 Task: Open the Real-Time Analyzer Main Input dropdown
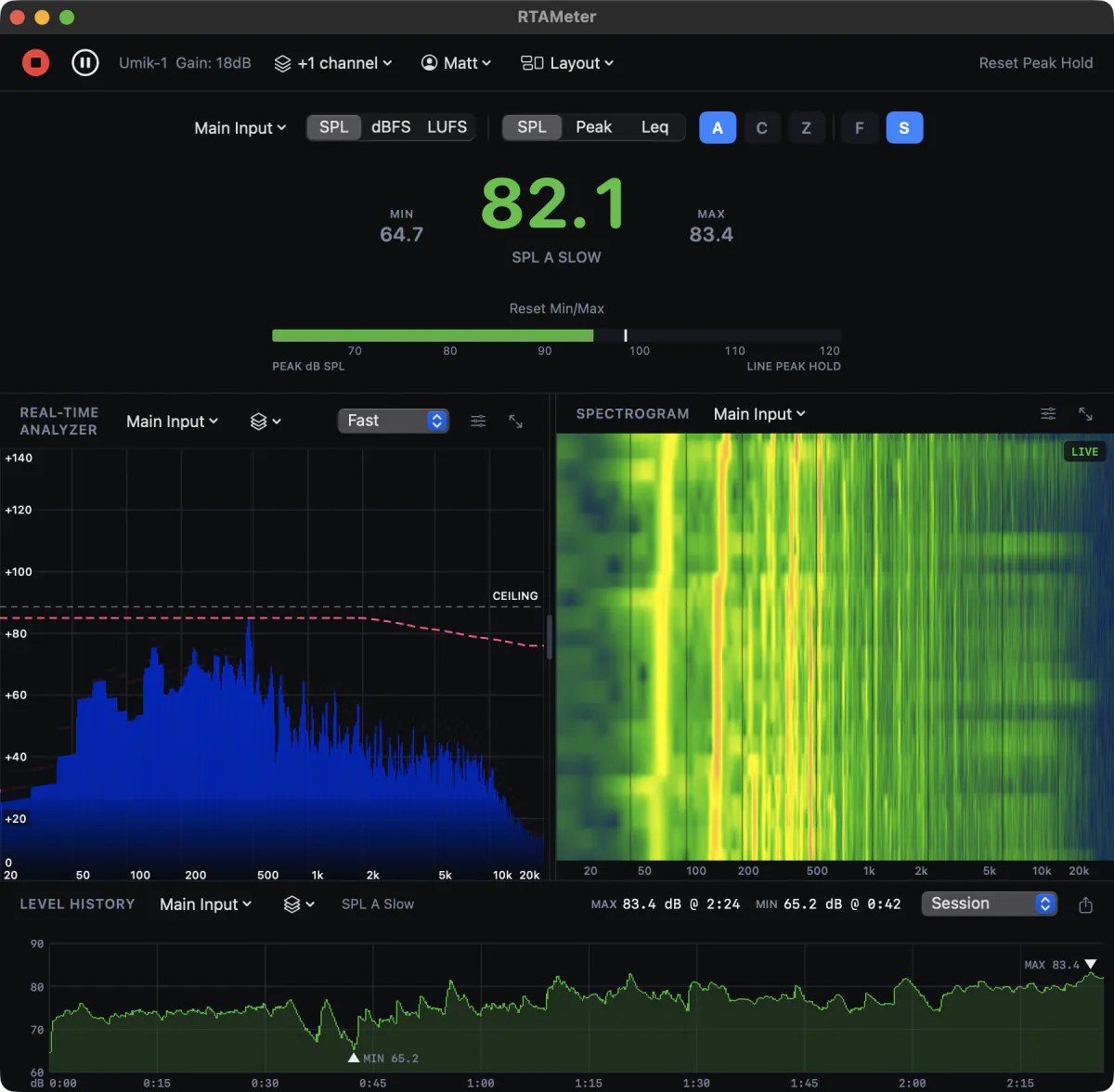tap(173, 422)
